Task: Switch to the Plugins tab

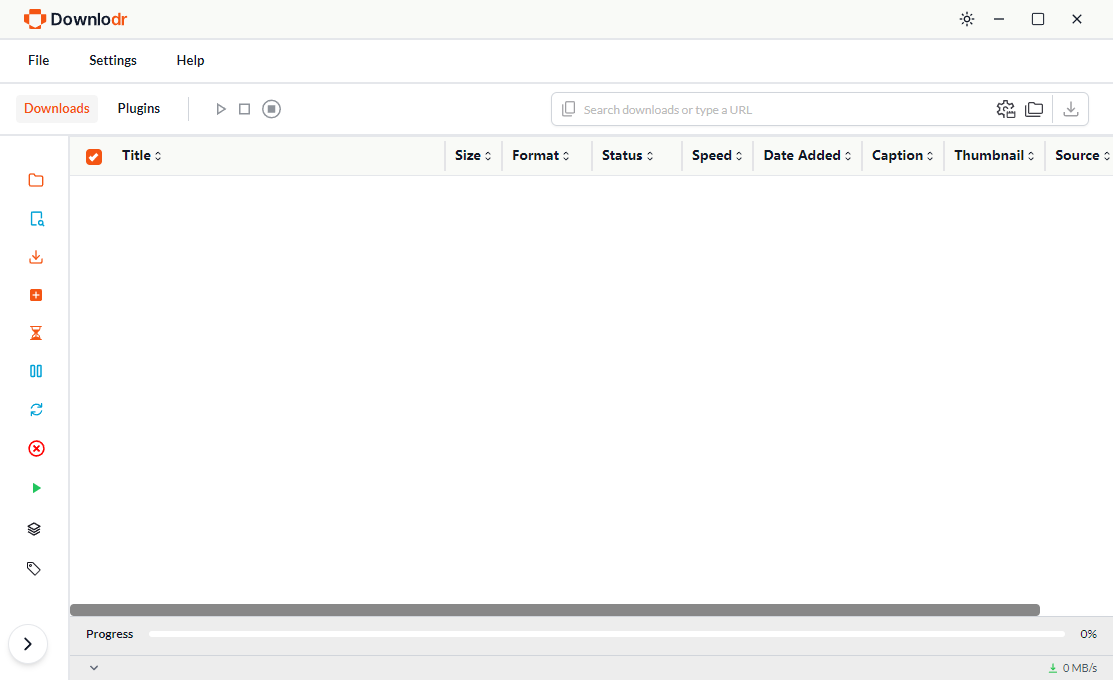Action: tap(139, 108)
